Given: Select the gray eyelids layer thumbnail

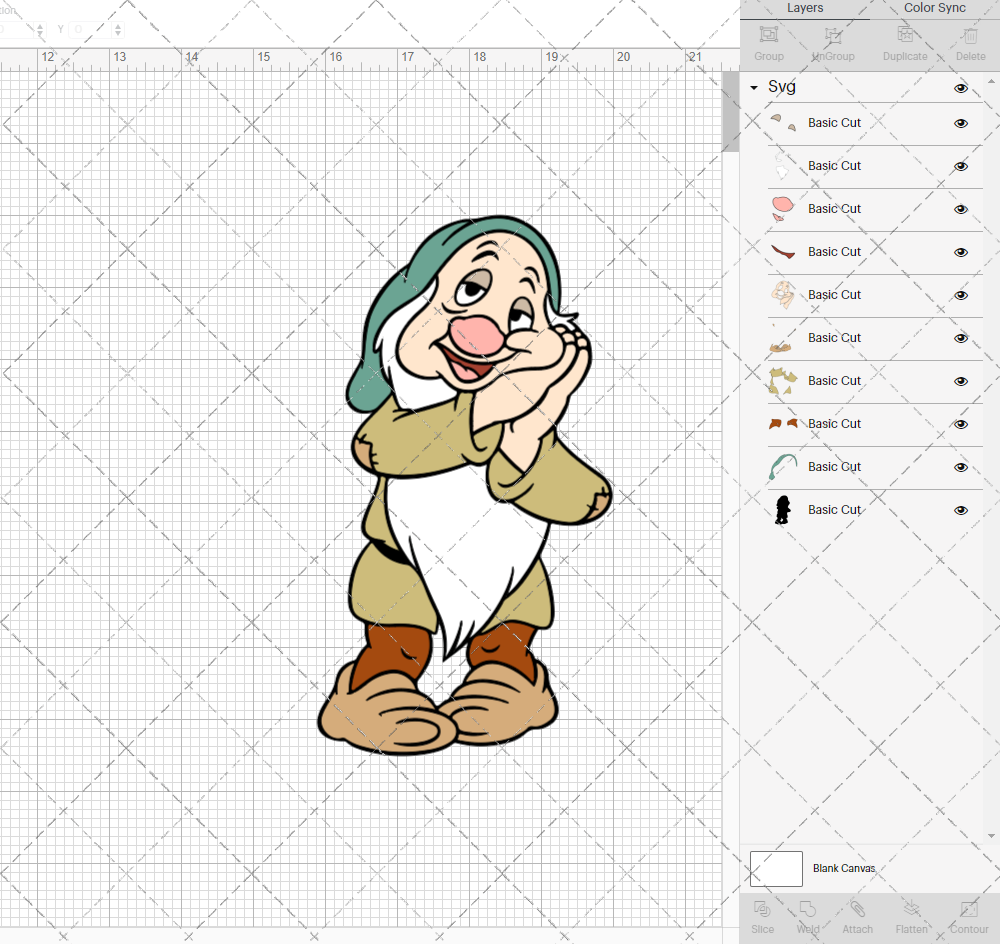Looking at the screenshot, I should pyautogui.click(x=783, y=122).
